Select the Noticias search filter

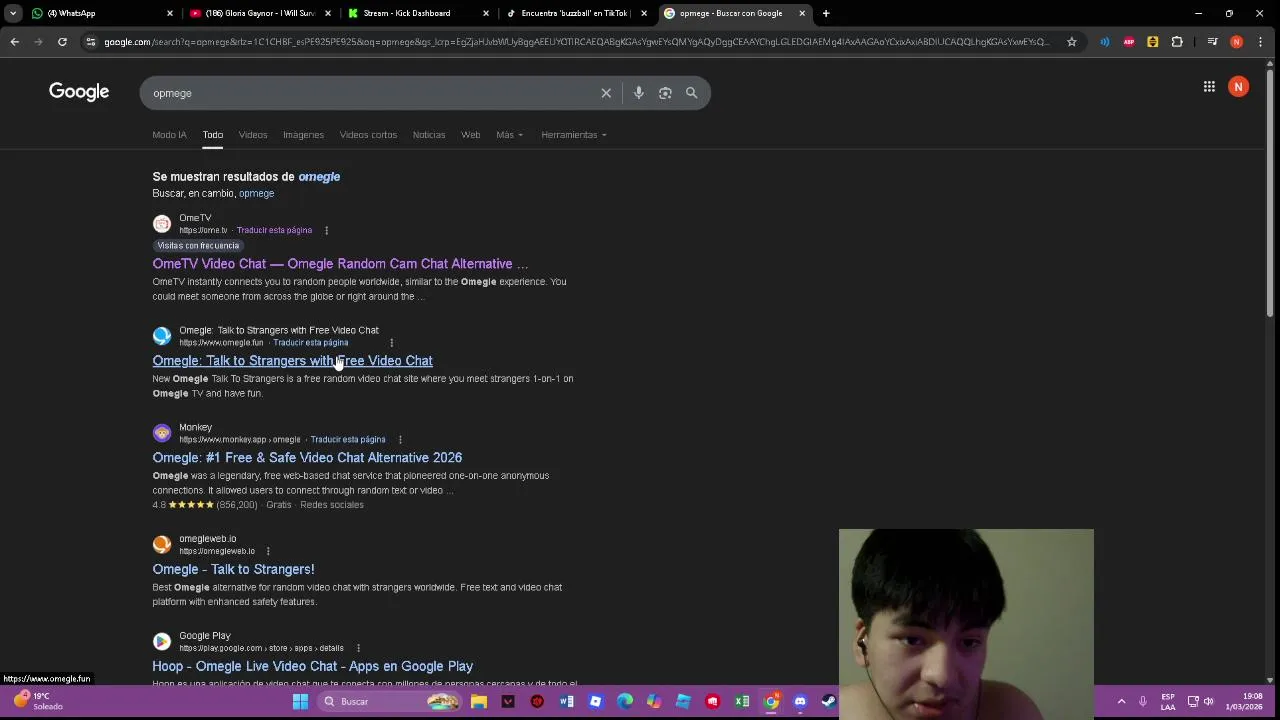coord(429,135)
